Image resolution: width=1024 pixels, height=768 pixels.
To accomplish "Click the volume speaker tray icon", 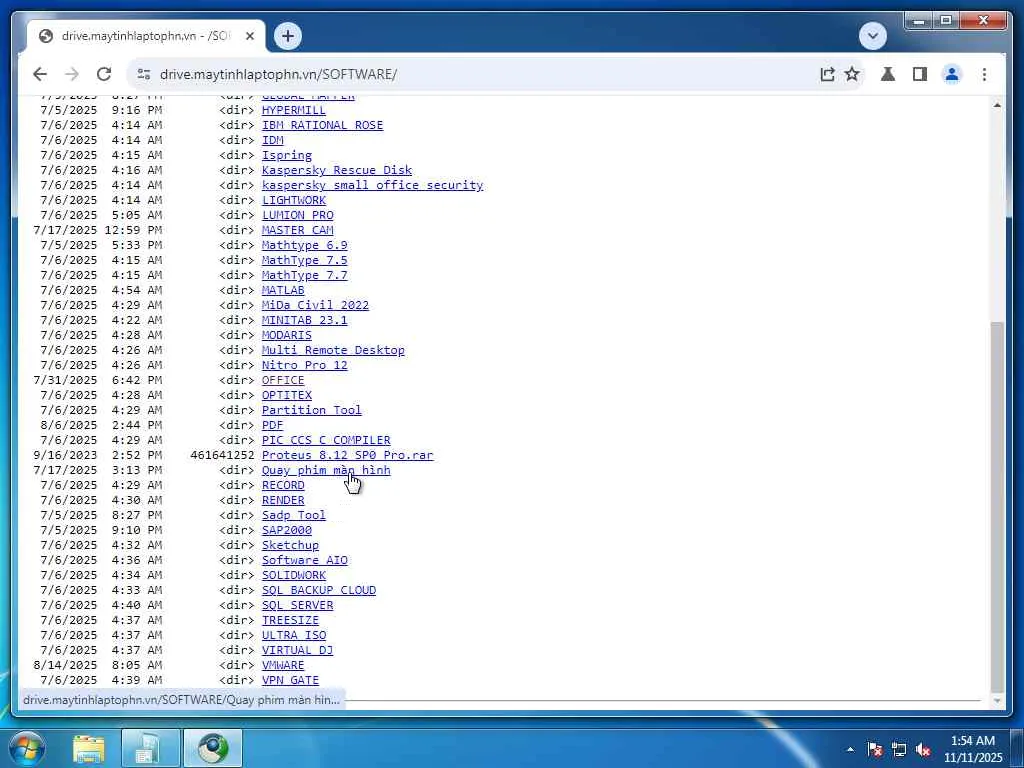I will click(x=923, y=750).
